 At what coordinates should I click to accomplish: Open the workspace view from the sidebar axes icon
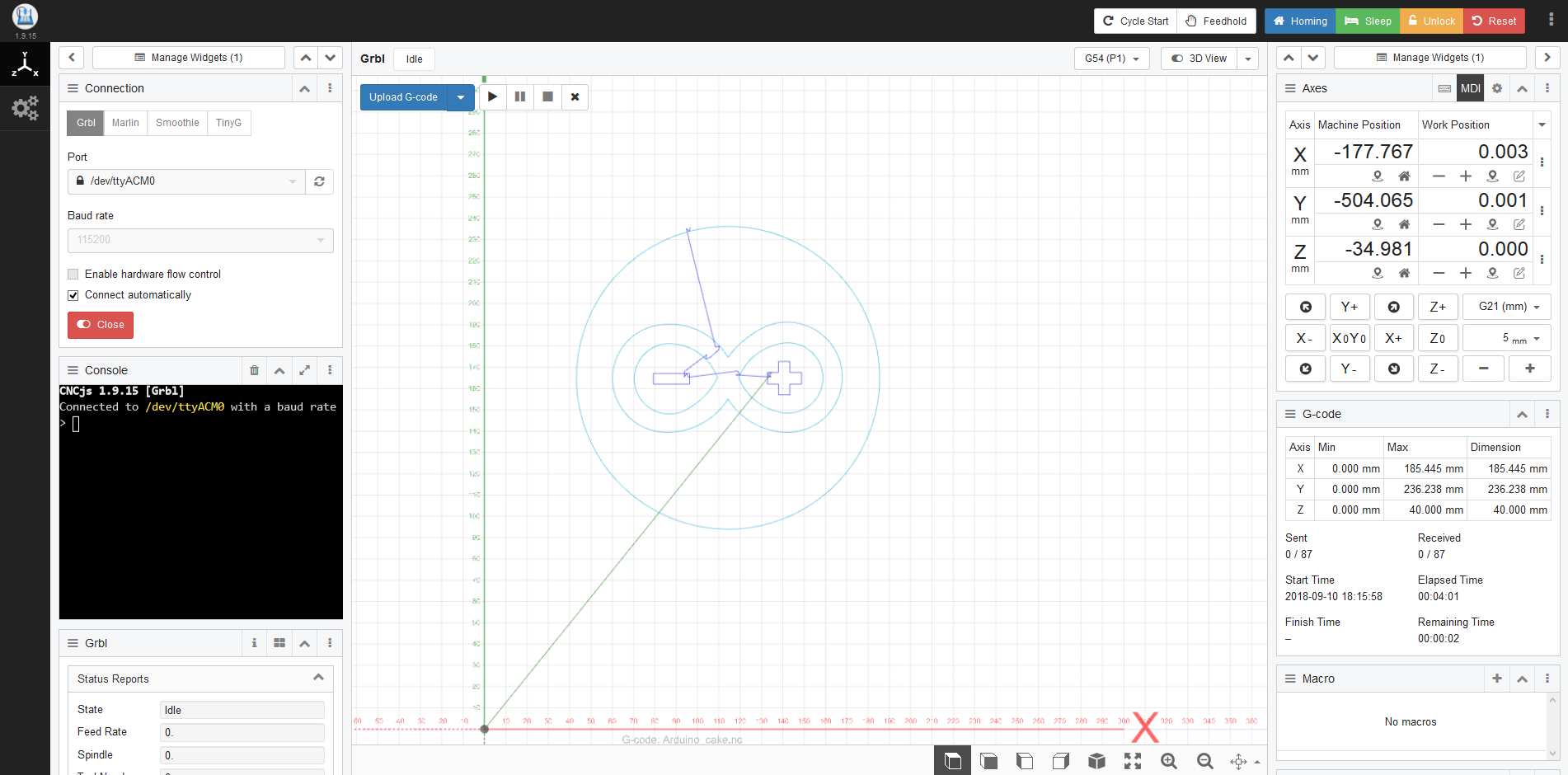(x=25, y=64)
